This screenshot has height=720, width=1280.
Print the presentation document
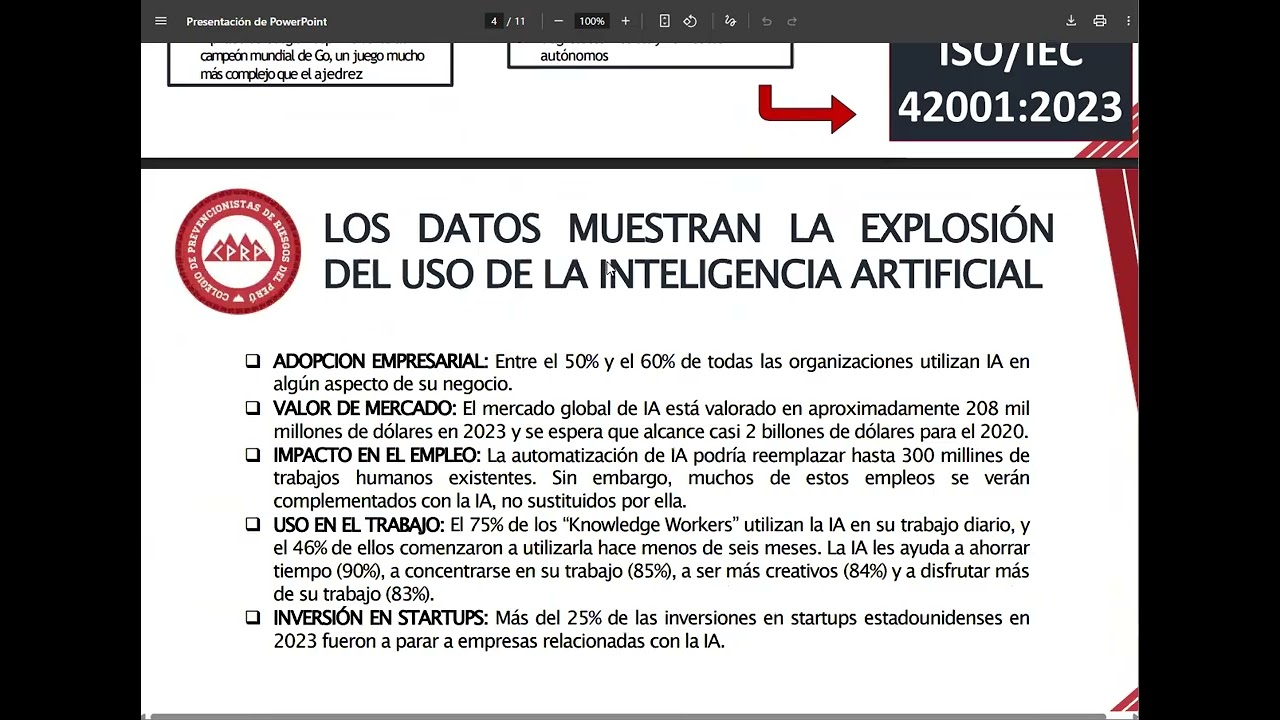pos(1100,21)
